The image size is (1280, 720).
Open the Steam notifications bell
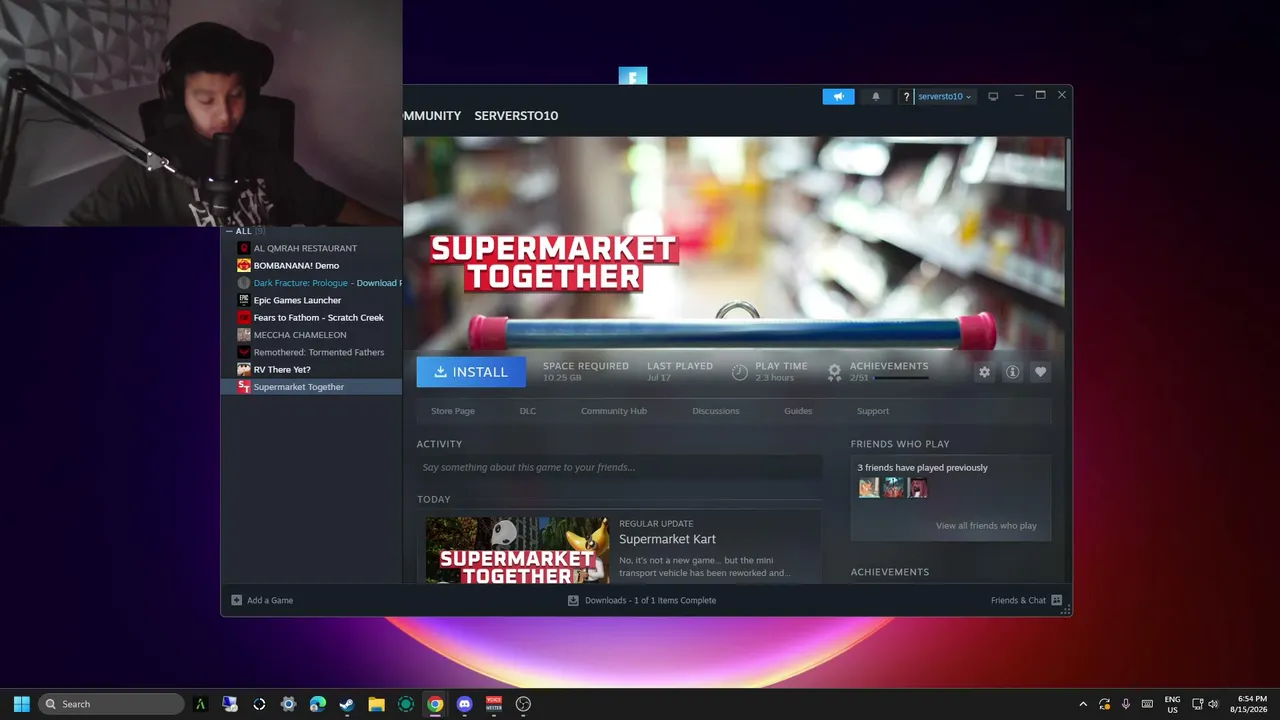(x=876, y=96)
